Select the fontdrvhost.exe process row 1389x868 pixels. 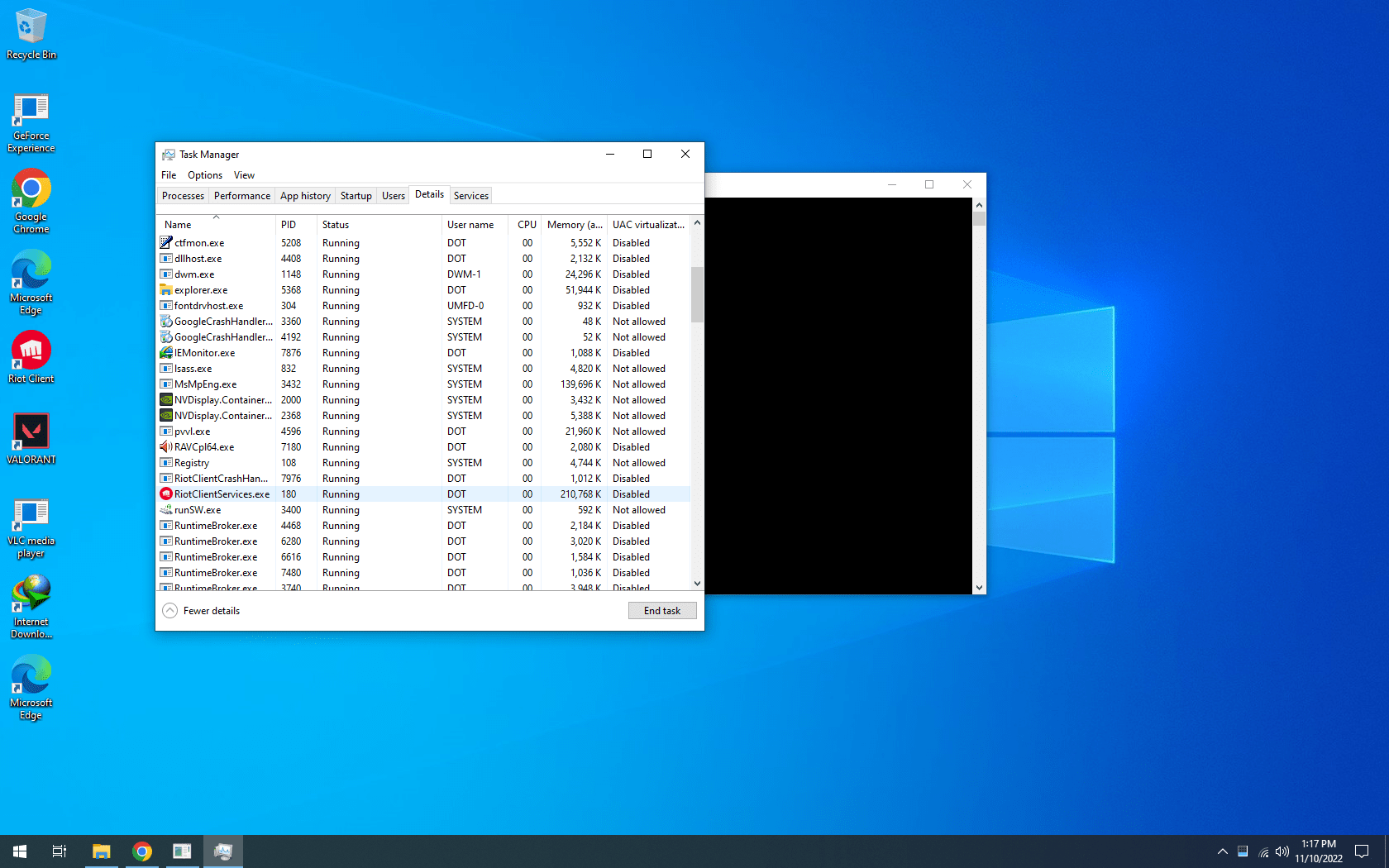(x=422, y=306)
